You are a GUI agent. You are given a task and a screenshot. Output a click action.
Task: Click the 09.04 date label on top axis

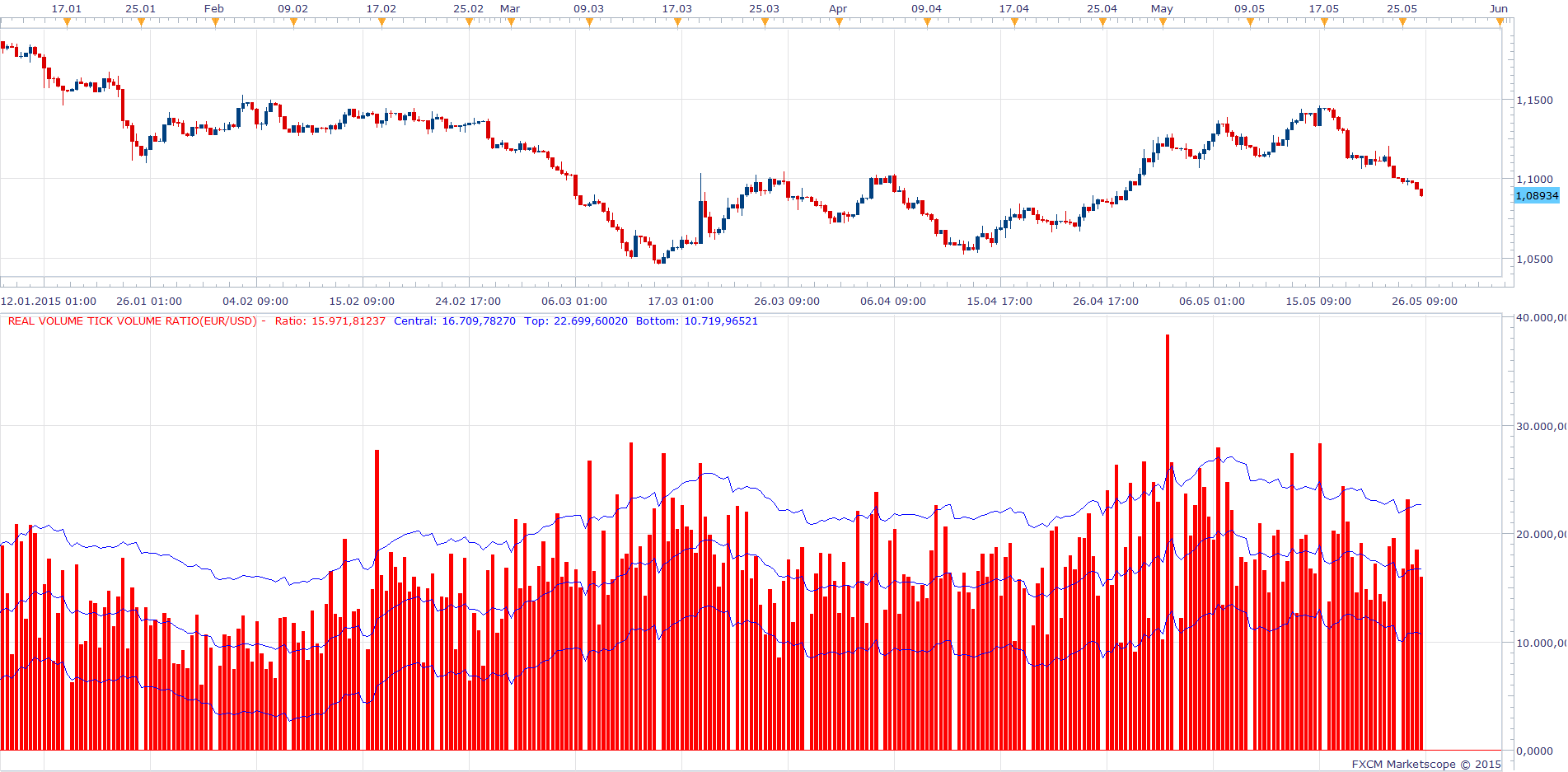926,8
